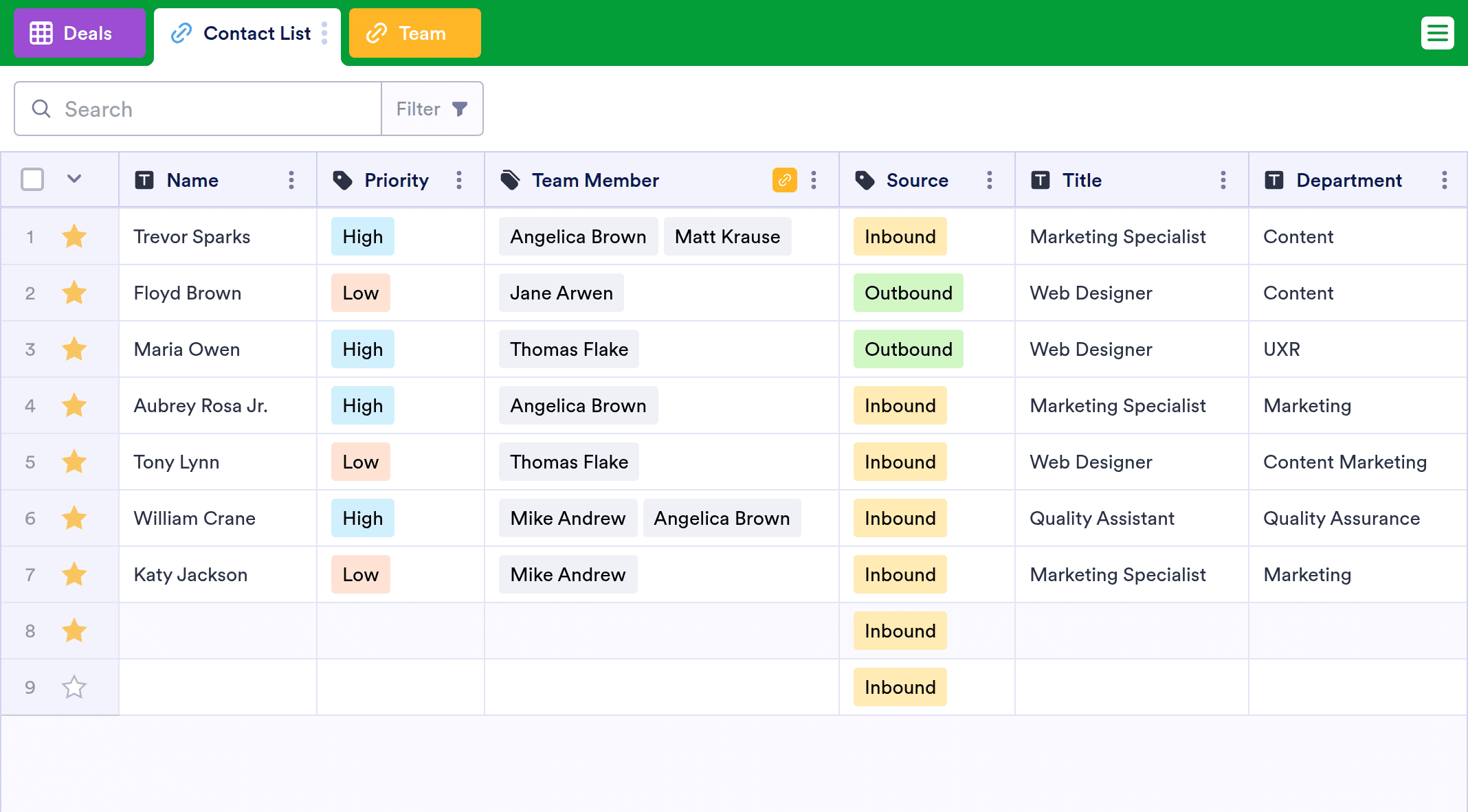Screen dimensions: 1468x812
Task: Open the Title column options menu
Action: coord(1223,180)
